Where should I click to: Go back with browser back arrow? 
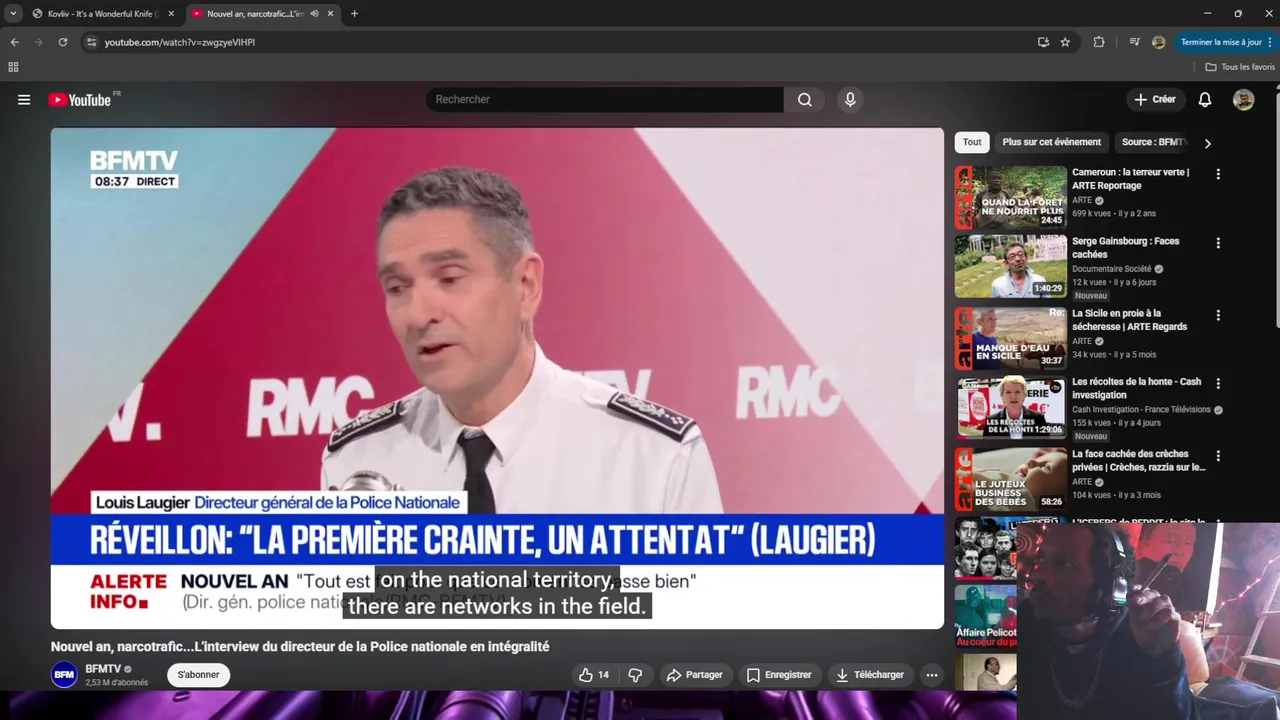tap(14, 42)
